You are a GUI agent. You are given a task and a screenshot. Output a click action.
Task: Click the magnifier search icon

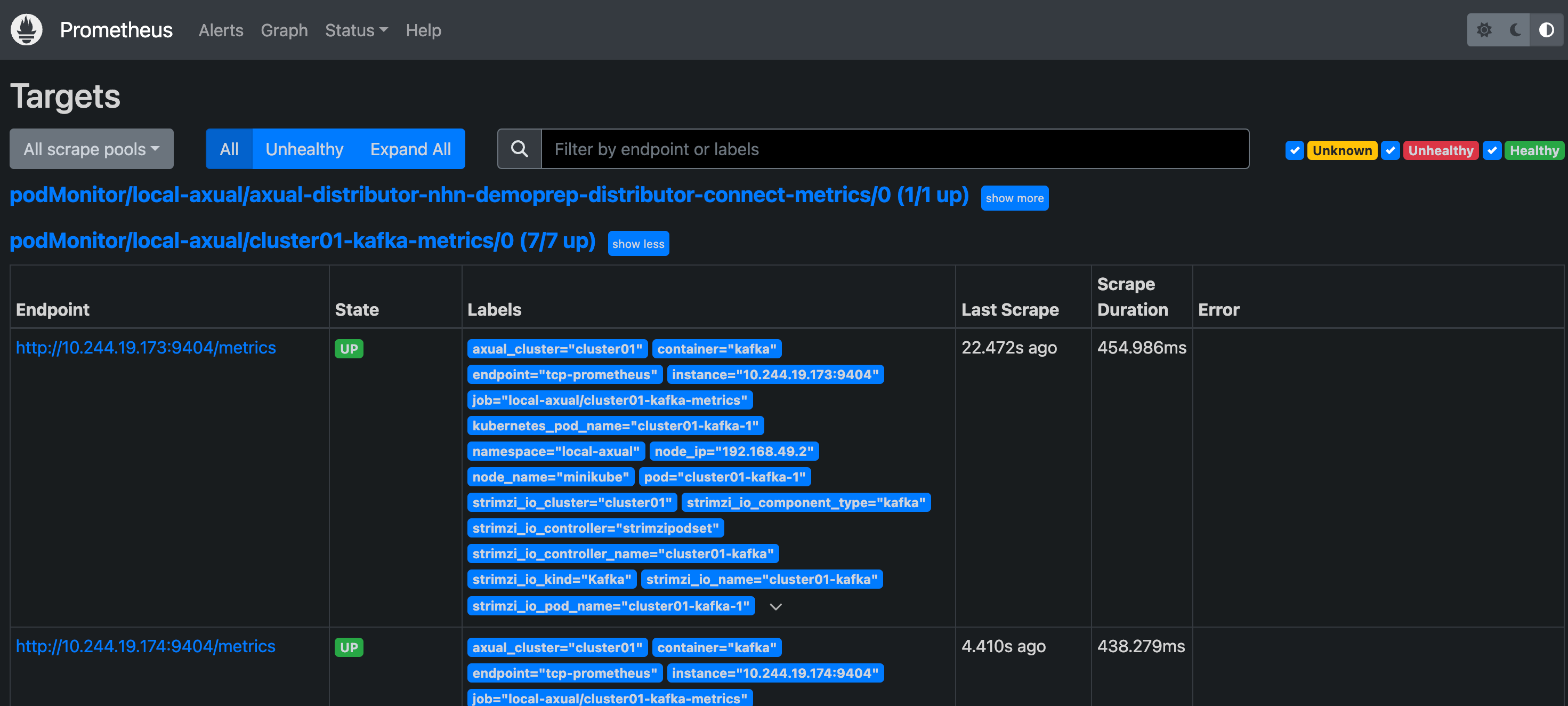coord(519,149)
